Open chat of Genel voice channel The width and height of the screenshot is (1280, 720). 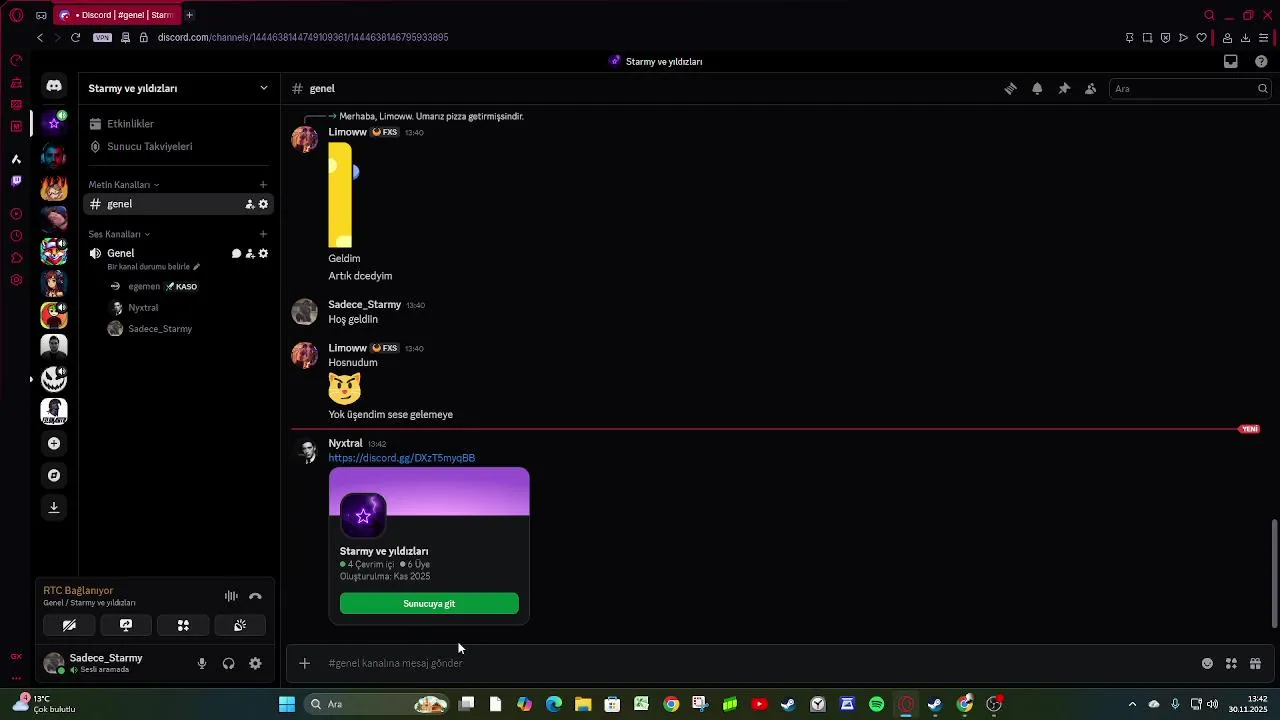tap(237, 254)
